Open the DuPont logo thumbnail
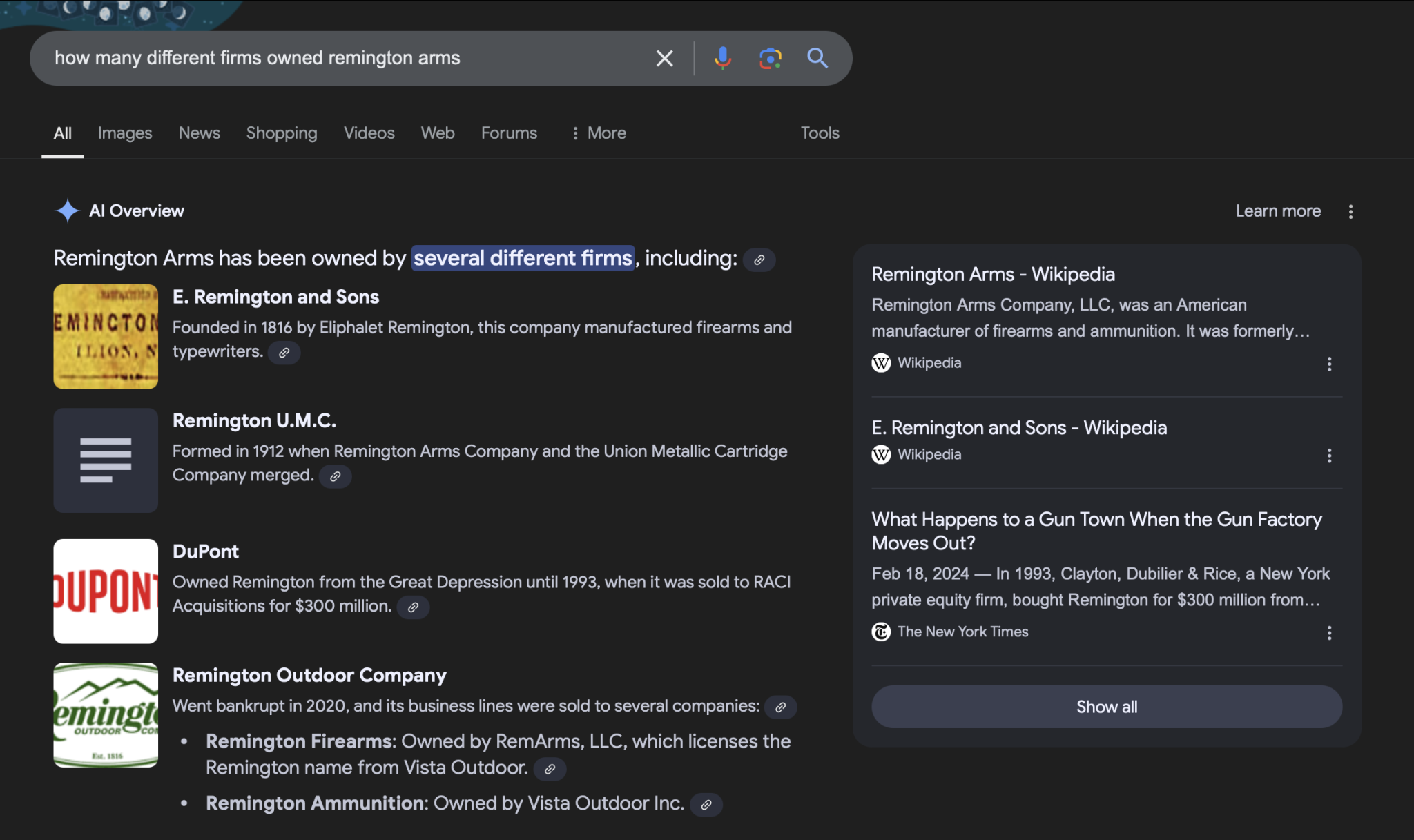The image size is (1414, 840). click(x=106, y=592)
